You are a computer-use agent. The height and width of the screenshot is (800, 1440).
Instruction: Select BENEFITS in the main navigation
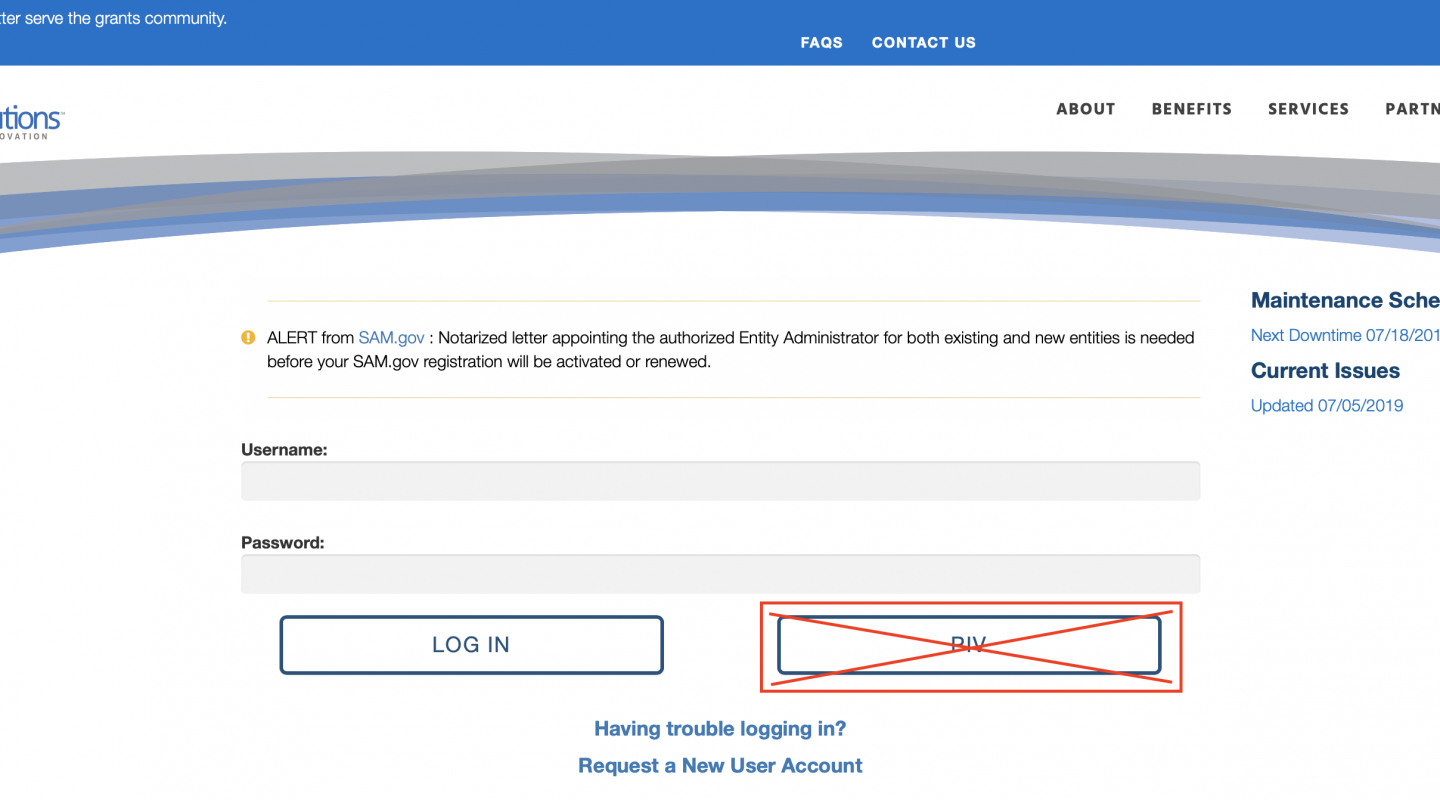(x=1191, y=109)
